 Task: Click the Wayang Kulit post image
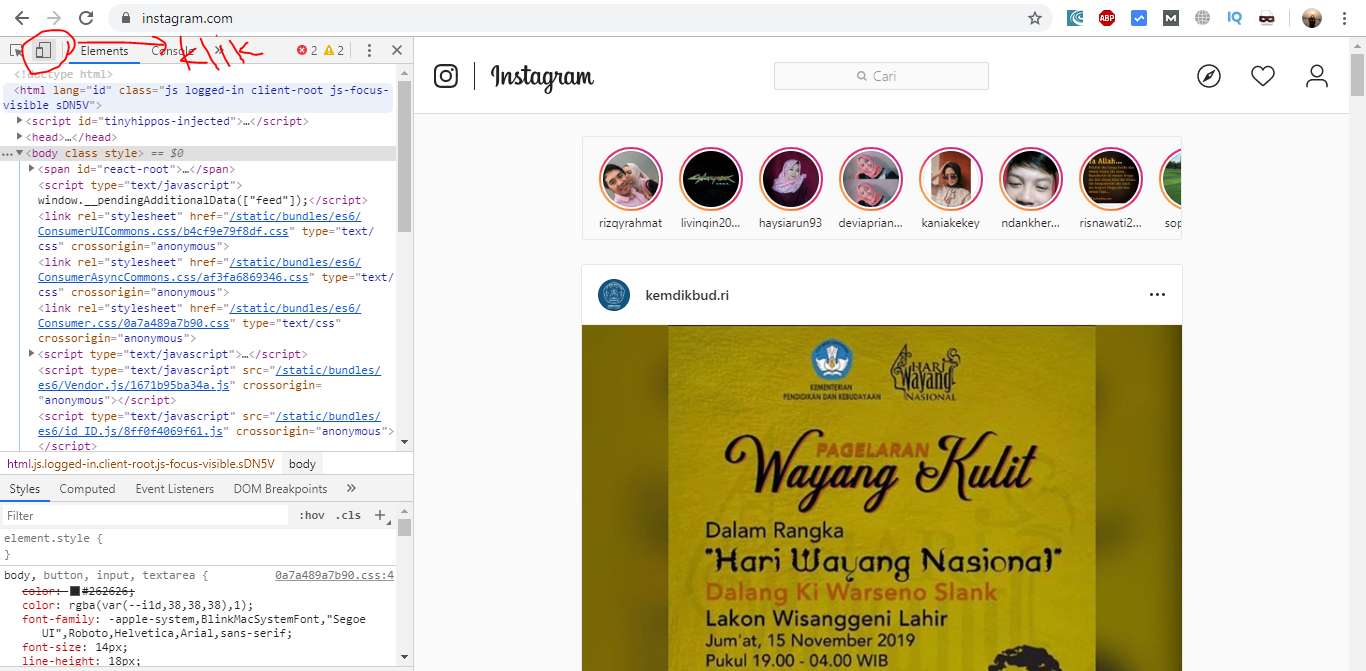(882, 498)
